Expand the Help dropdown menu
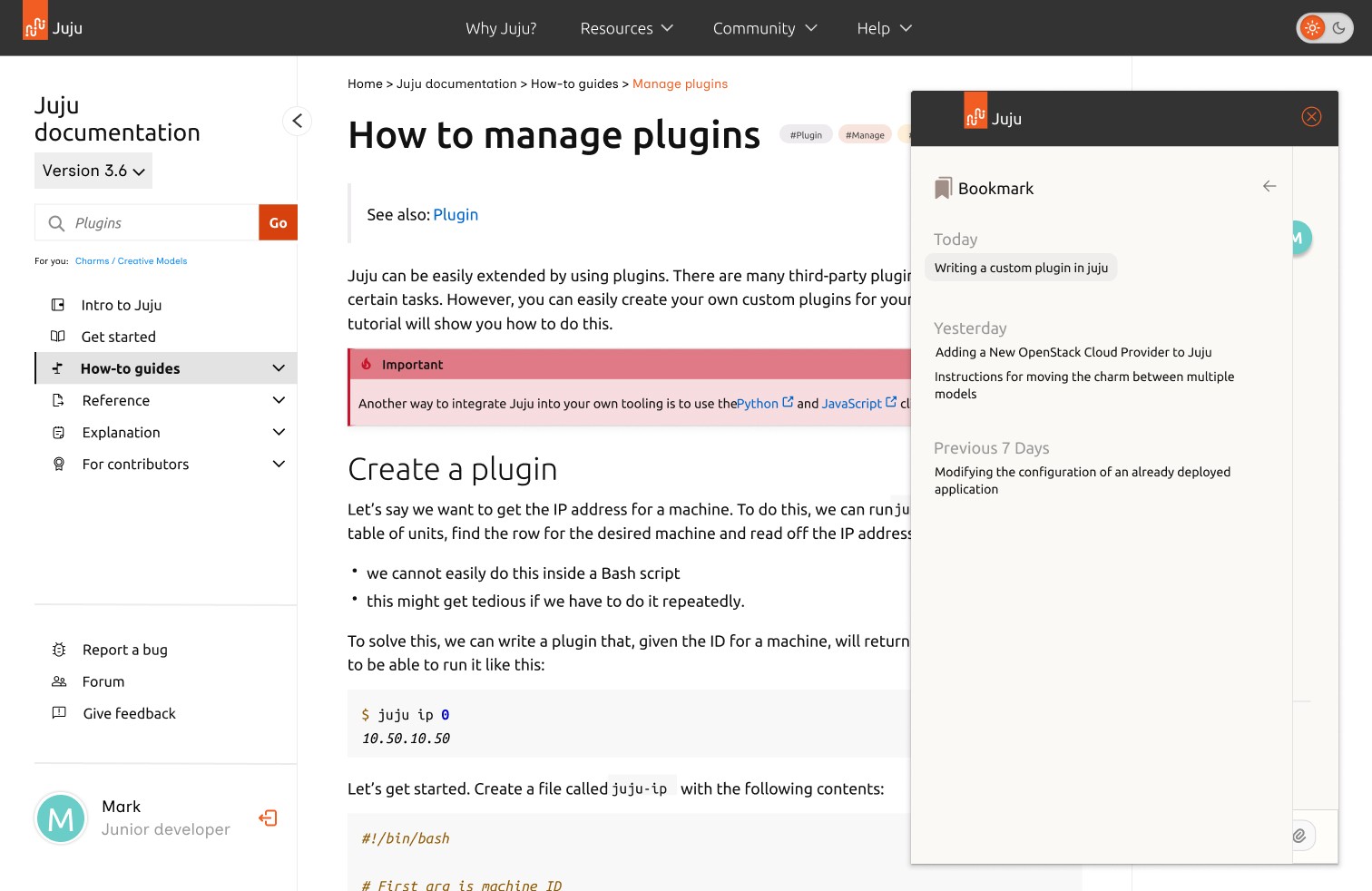 884,28
